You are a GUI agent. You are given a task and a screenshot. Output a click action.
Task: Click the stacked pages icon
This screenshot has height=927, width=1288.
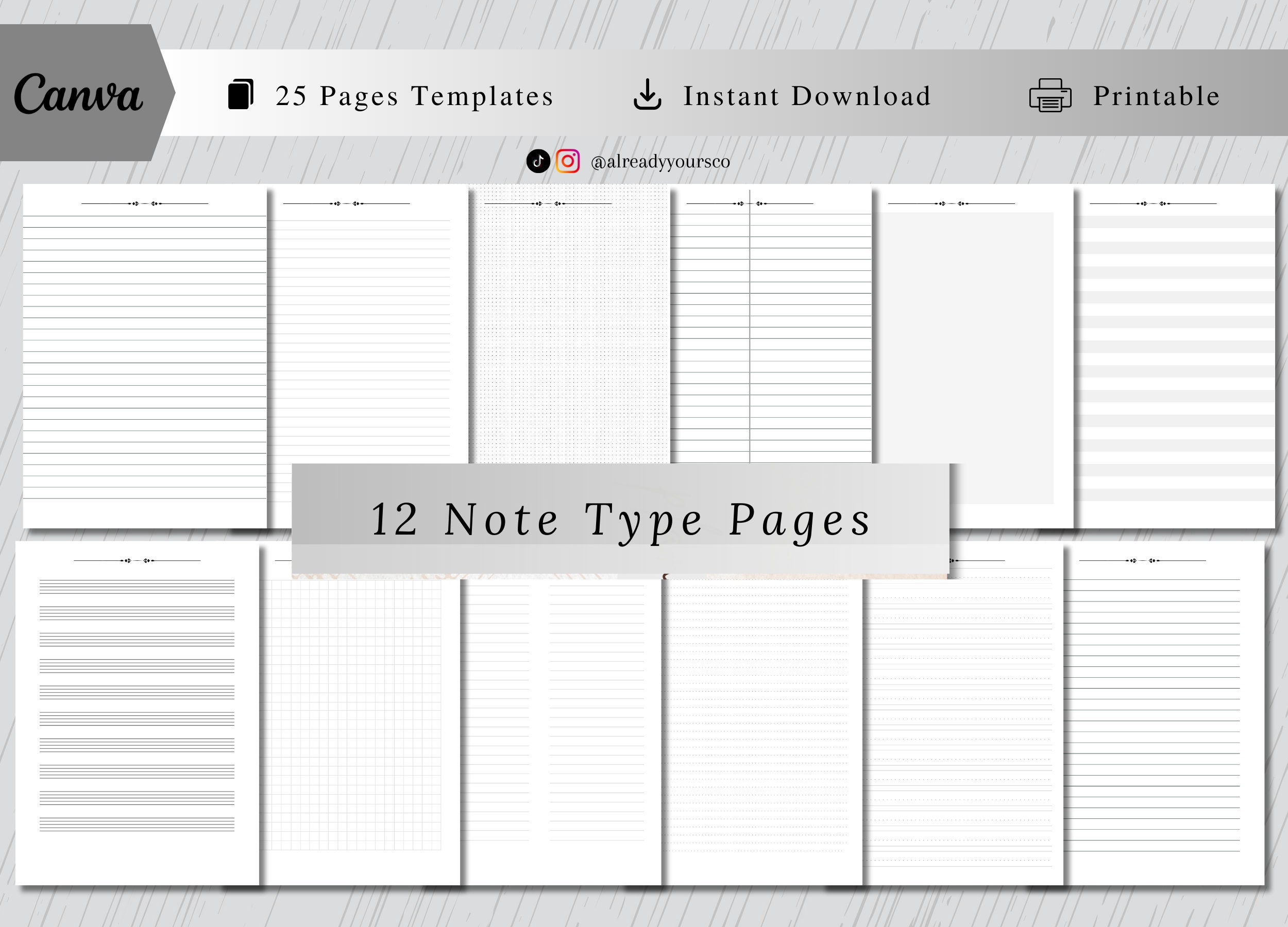pyautogui.click(x=241, y=94)
